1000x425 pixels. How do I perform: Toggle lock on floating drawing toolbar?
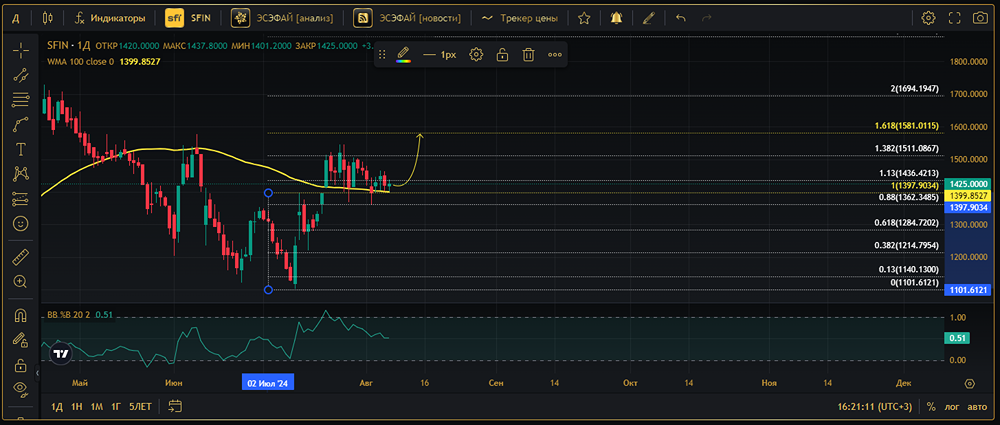503,55
